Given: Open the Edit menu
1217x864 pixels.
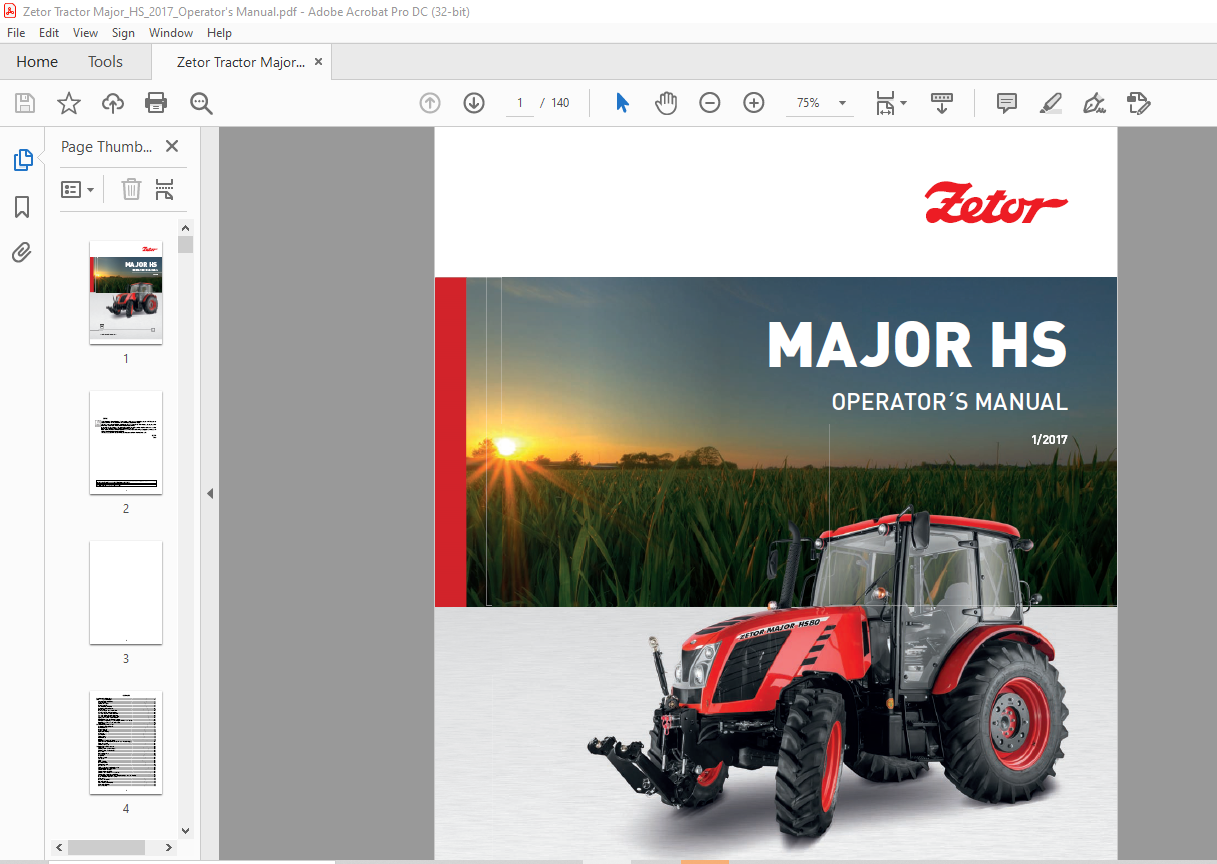Looking at the screenshot, I should point(49,33).
